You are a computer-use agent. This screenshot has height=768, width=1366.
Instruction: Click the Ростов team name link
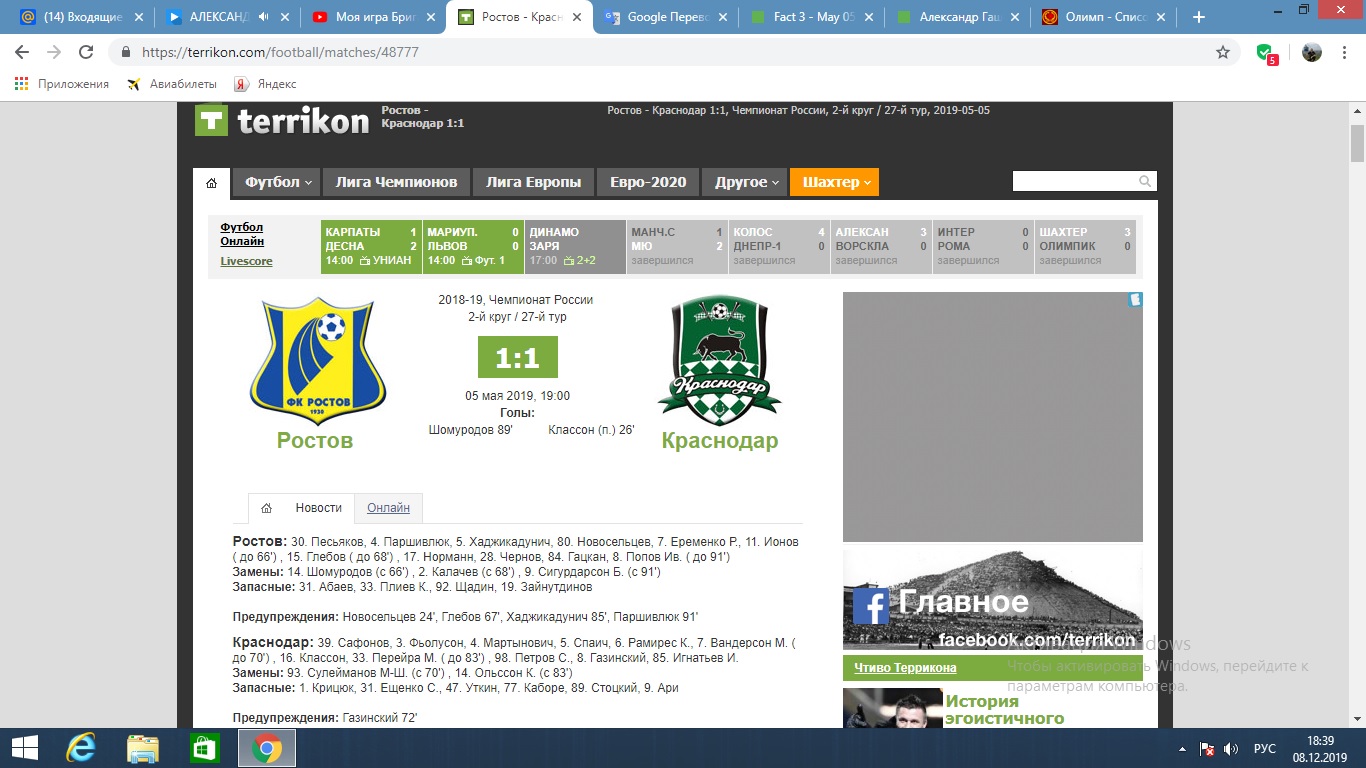(x=315, y=440)
